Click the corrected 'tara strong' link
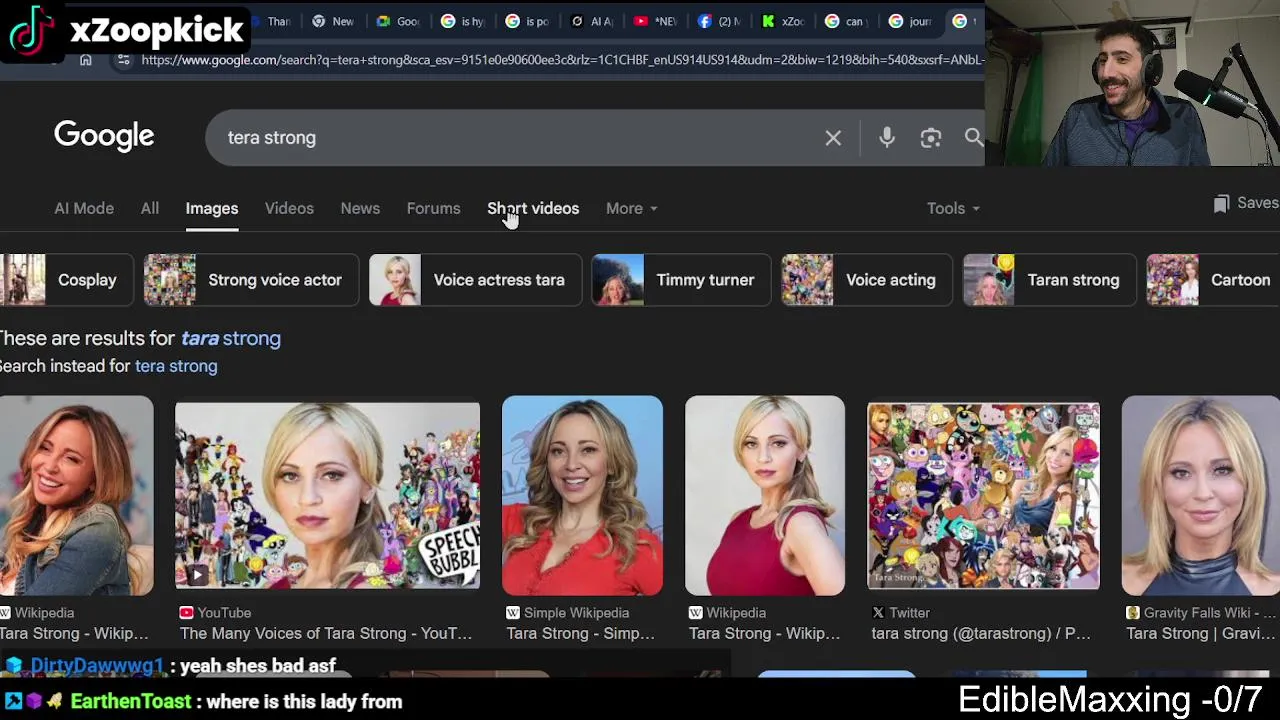The width and height of the screenshot is (1280, 720). [x=231, y=338]
